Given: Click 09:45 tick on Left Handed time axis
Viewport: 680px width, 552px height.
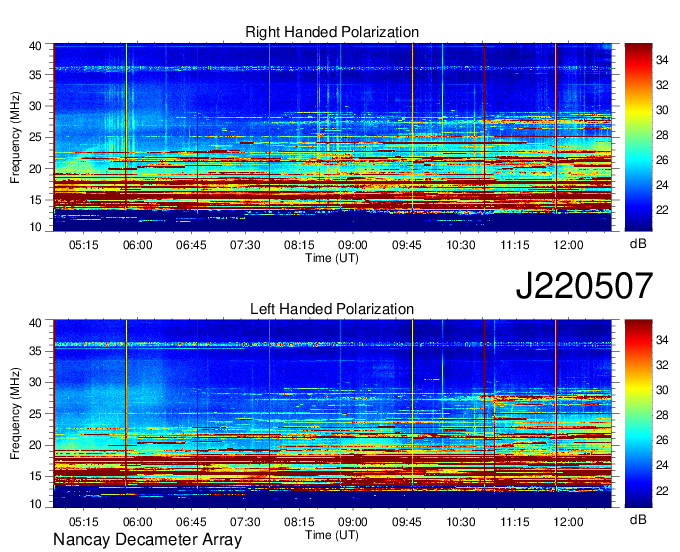Looking at the screenshot, I should click(x=407, y=522).
